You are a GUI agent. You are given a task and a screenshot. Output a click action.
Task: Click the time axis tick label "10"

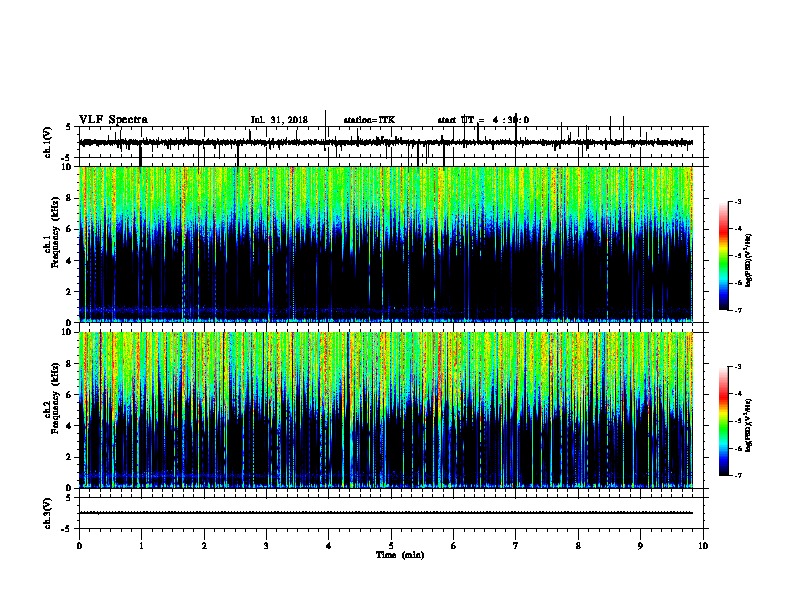(x=703, y=546)
